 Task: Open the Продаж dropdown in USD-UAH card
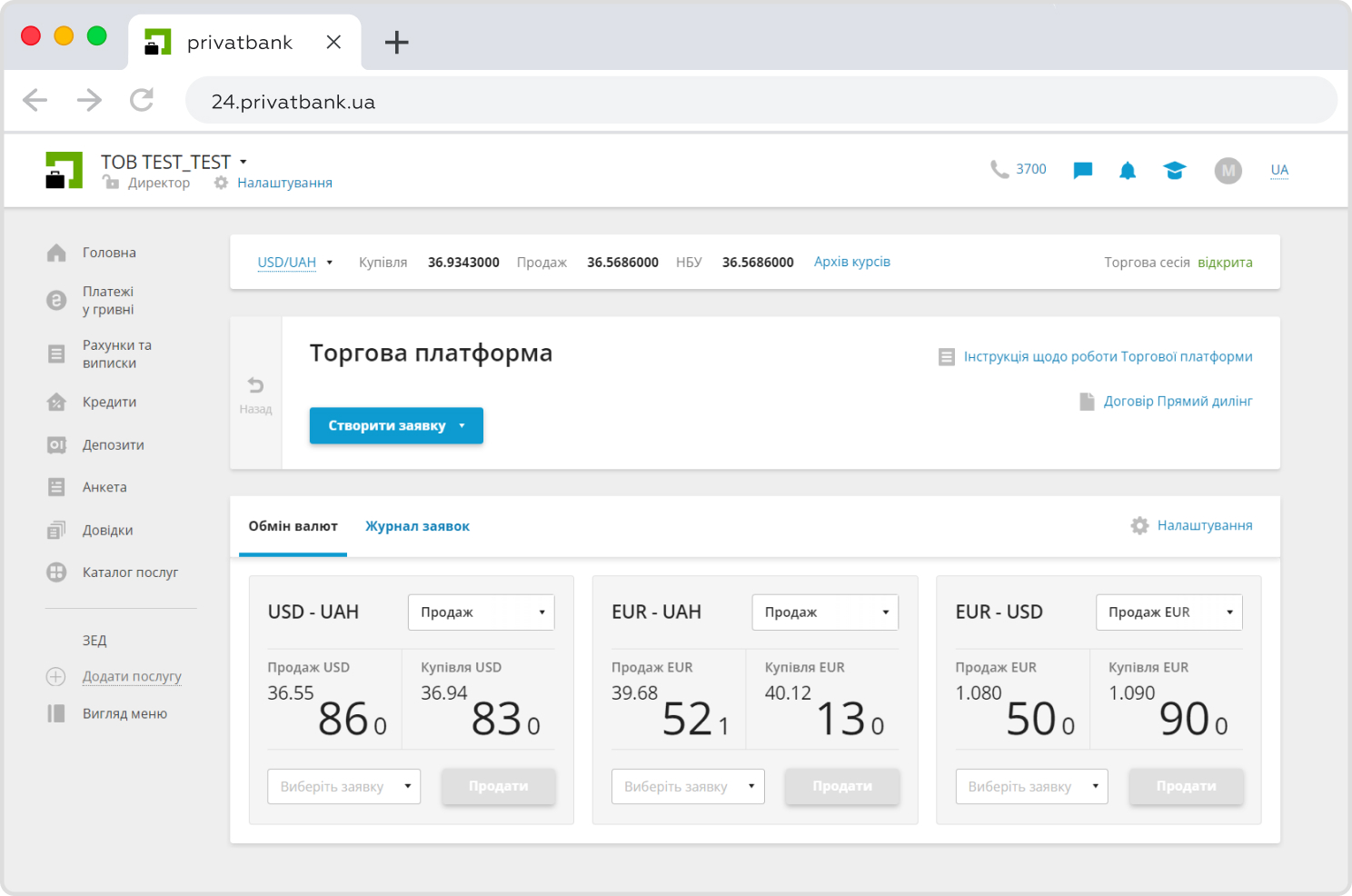tap(481, 612)
